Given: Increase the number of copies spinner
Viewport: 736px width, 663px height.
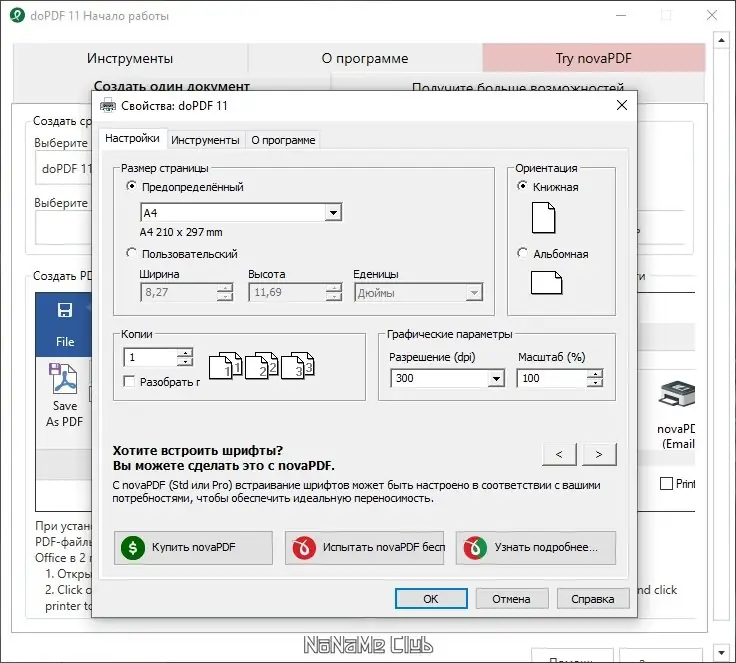Looking at the screenshot, I should [185, 353].
